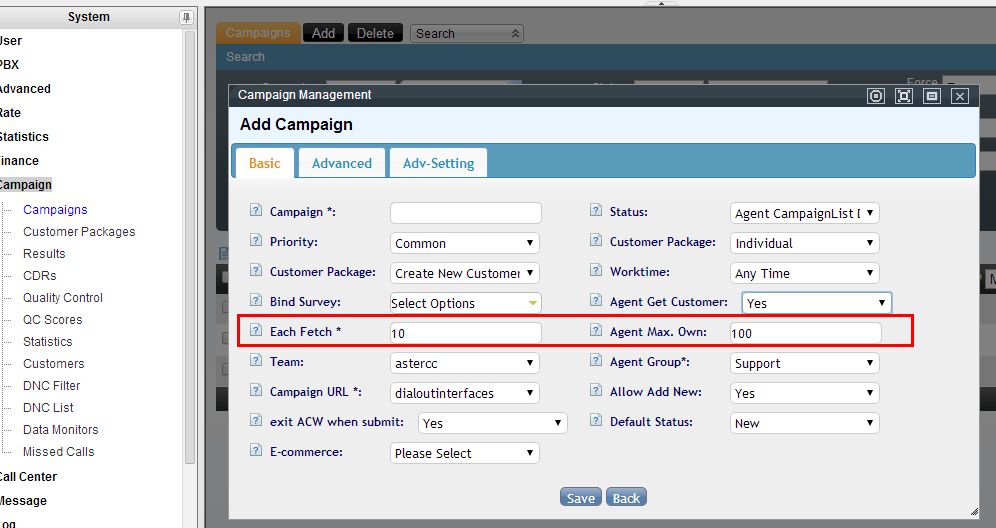Image resolution: width=996 pixels, height=528 pixels.
Task: Expand the Agent Group Support dropdown
Action: click(805, 363)
